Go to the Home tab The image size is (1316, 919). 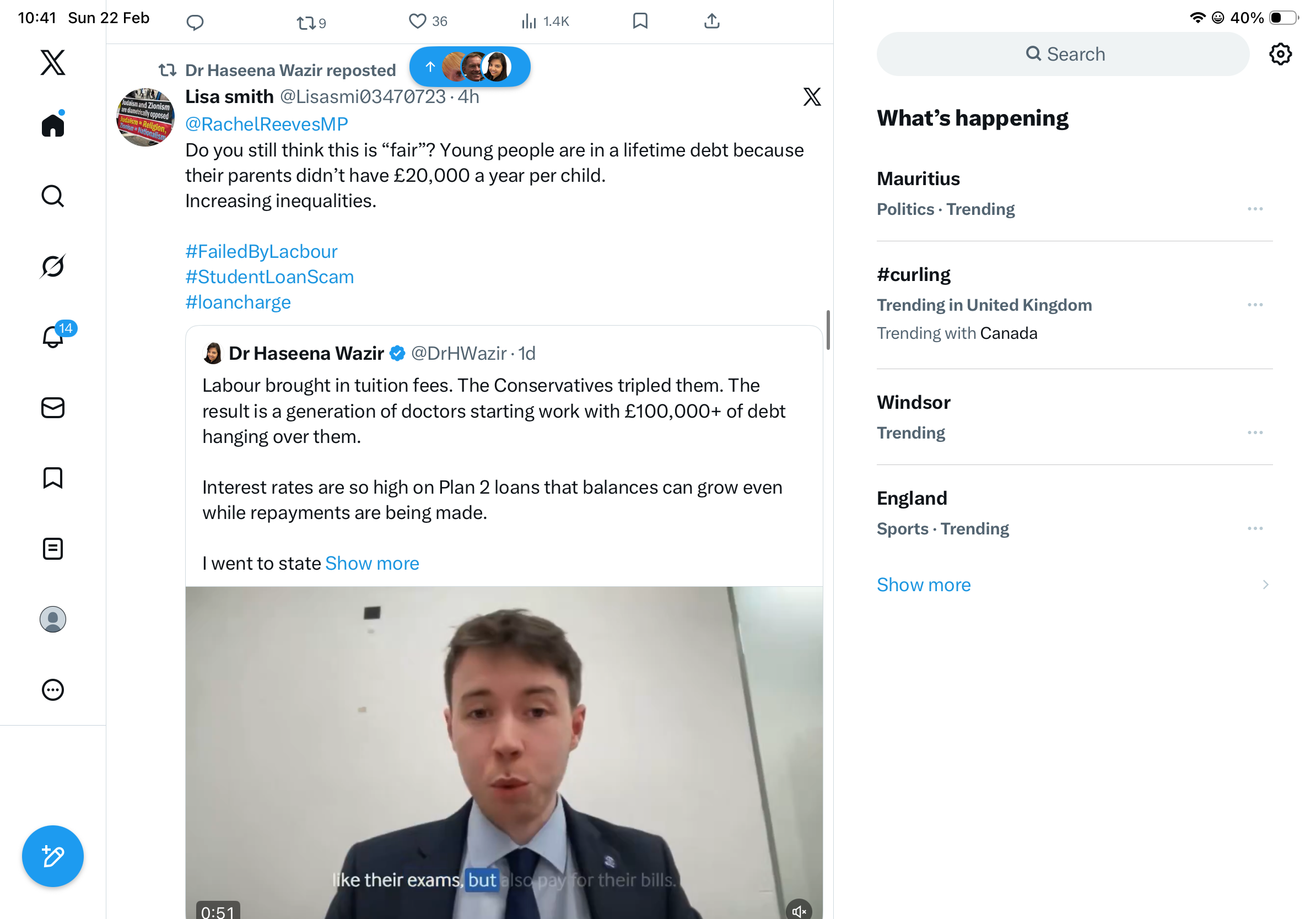pos(53,125)
